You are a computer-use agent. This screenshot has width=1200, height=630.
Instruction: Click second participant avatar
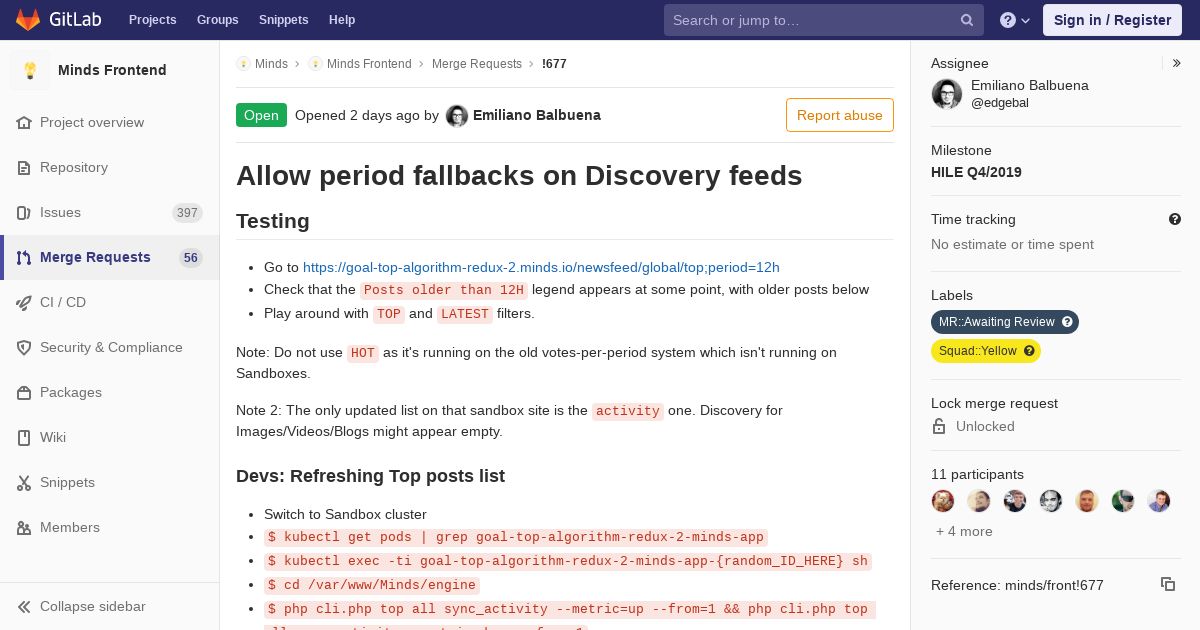tap(979, 501)
